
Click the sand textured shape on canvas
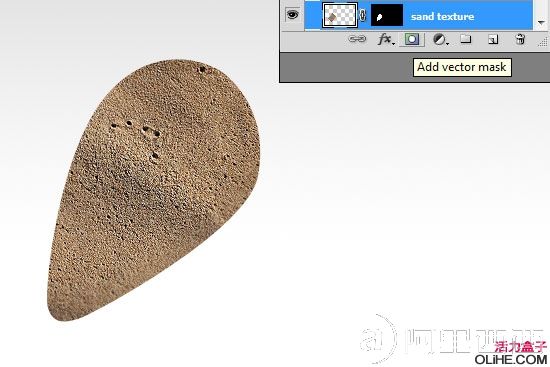pyautogui.click(x=154, y=189)
